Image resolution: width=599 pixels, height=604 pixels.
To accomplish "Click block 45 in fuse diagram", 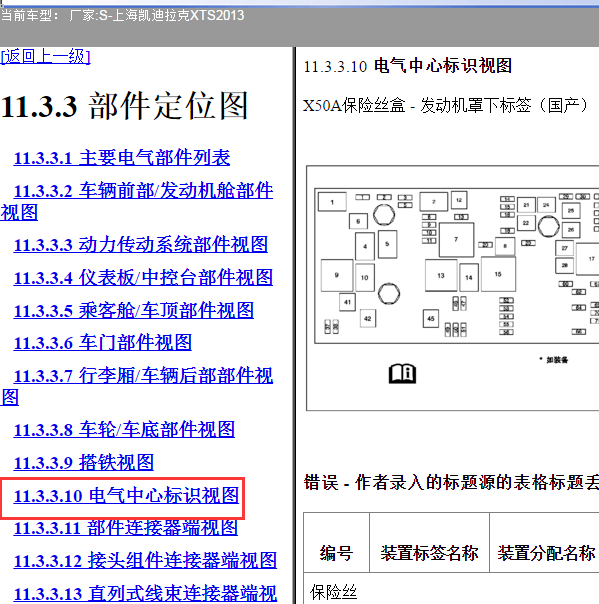I will [431, 319].
